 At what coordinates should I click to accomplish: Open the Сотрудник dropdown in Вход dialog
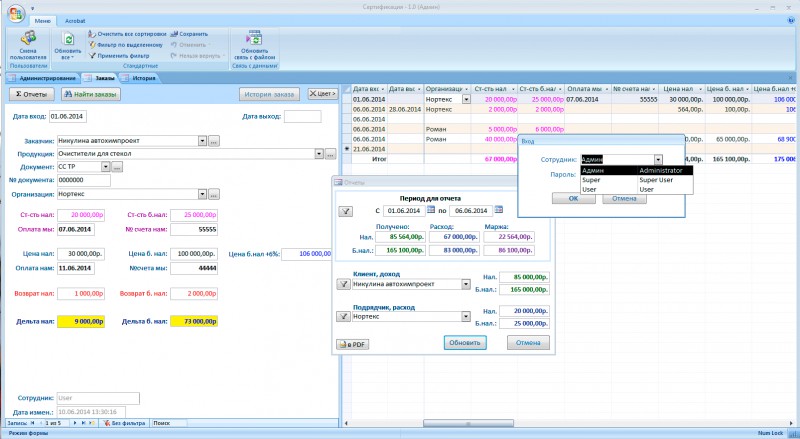(x=658, y=160)
